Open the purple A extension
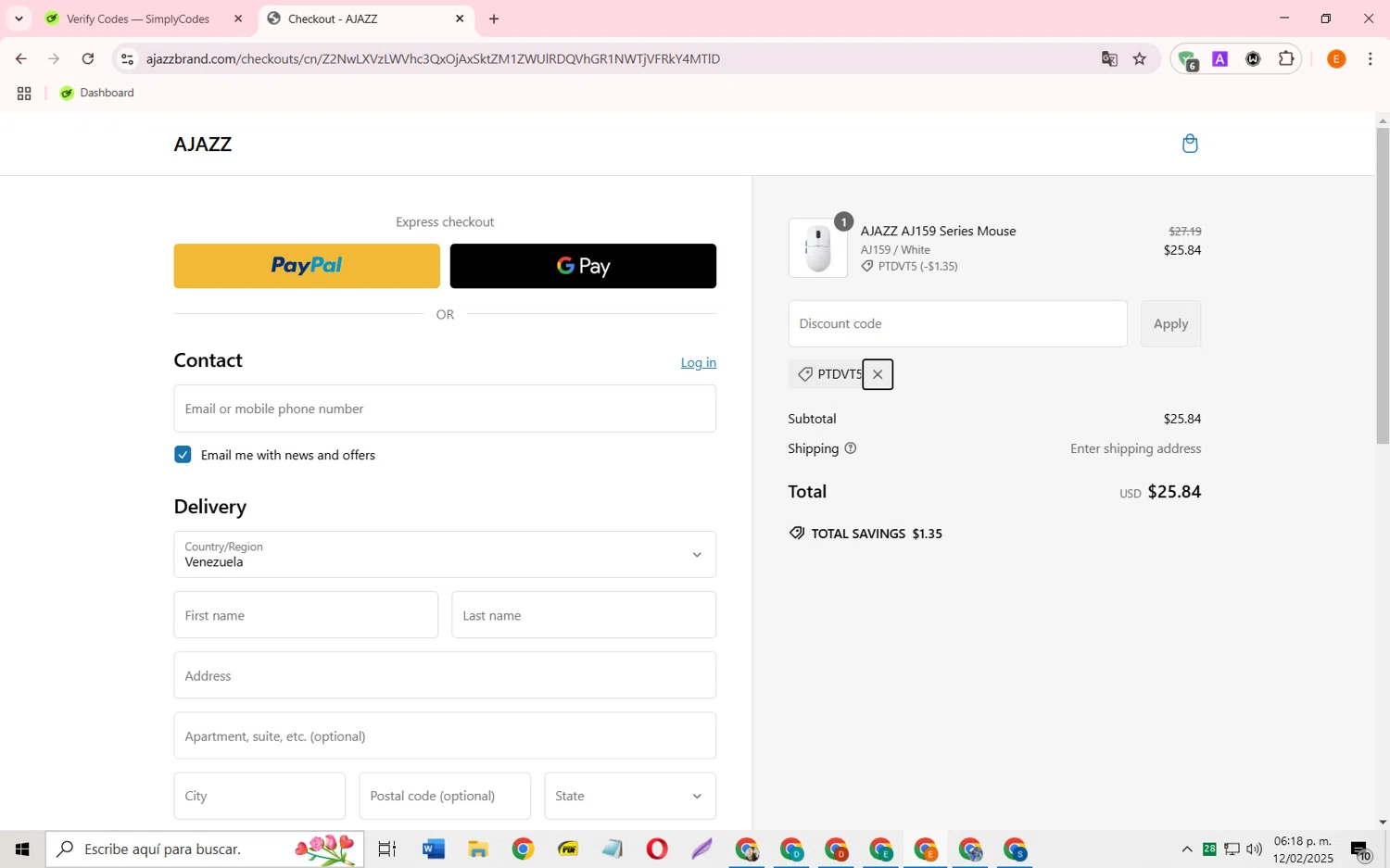The image size is (1390, 868). (x=1220, y=58)
